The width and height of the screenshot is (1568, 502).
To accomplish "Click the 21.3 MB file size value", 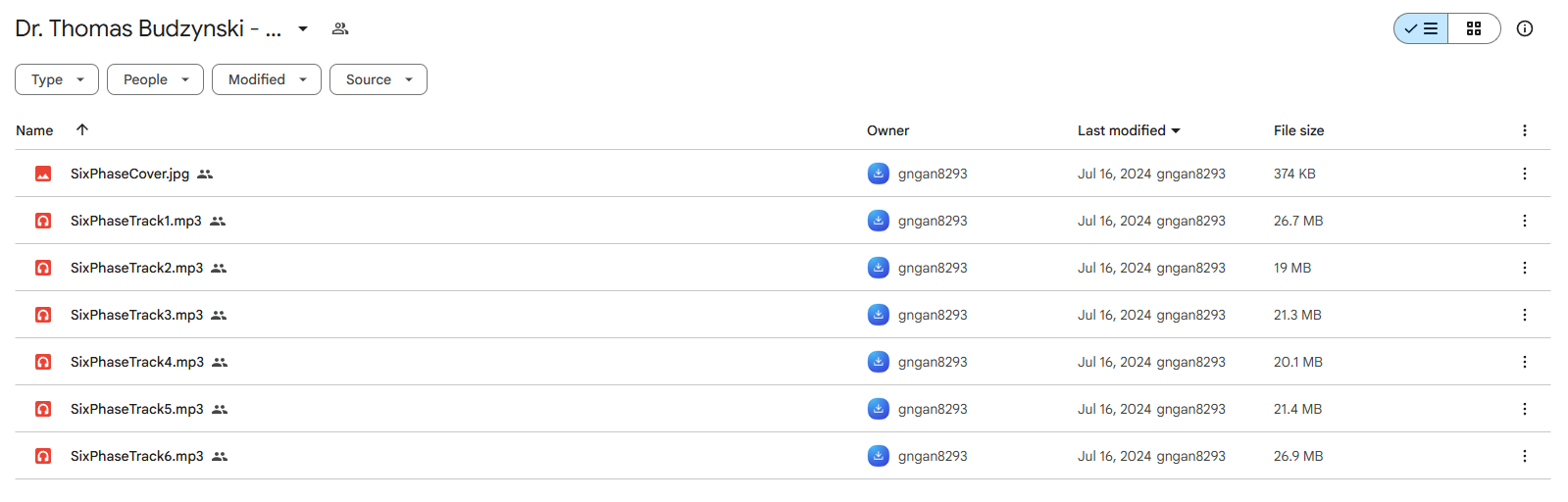I will (1297, 315).
